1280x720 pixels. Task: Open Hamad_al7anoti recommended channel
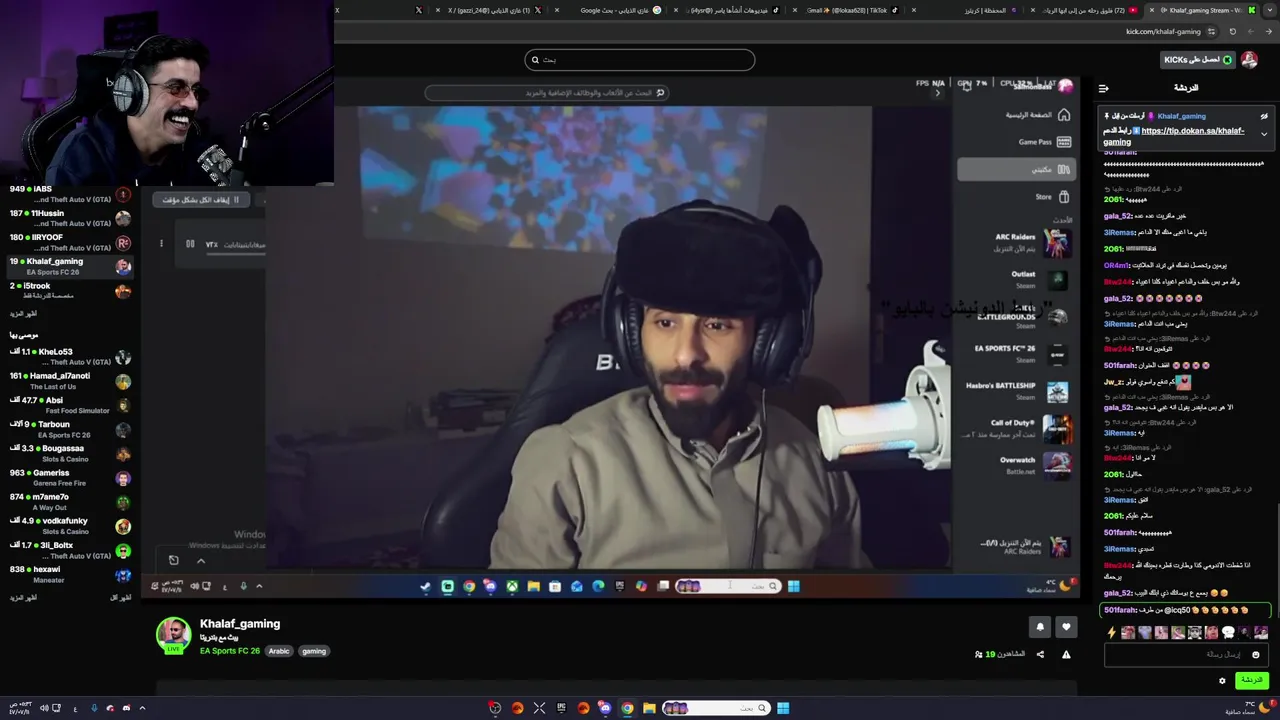(68, 381)
